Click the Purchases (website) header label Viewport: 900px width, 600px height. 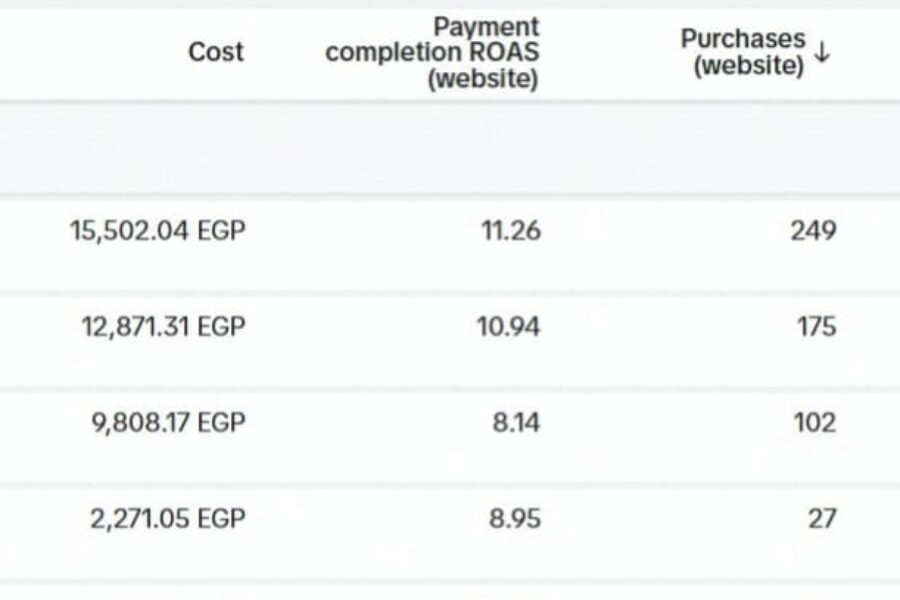click(x=742, y=53)
